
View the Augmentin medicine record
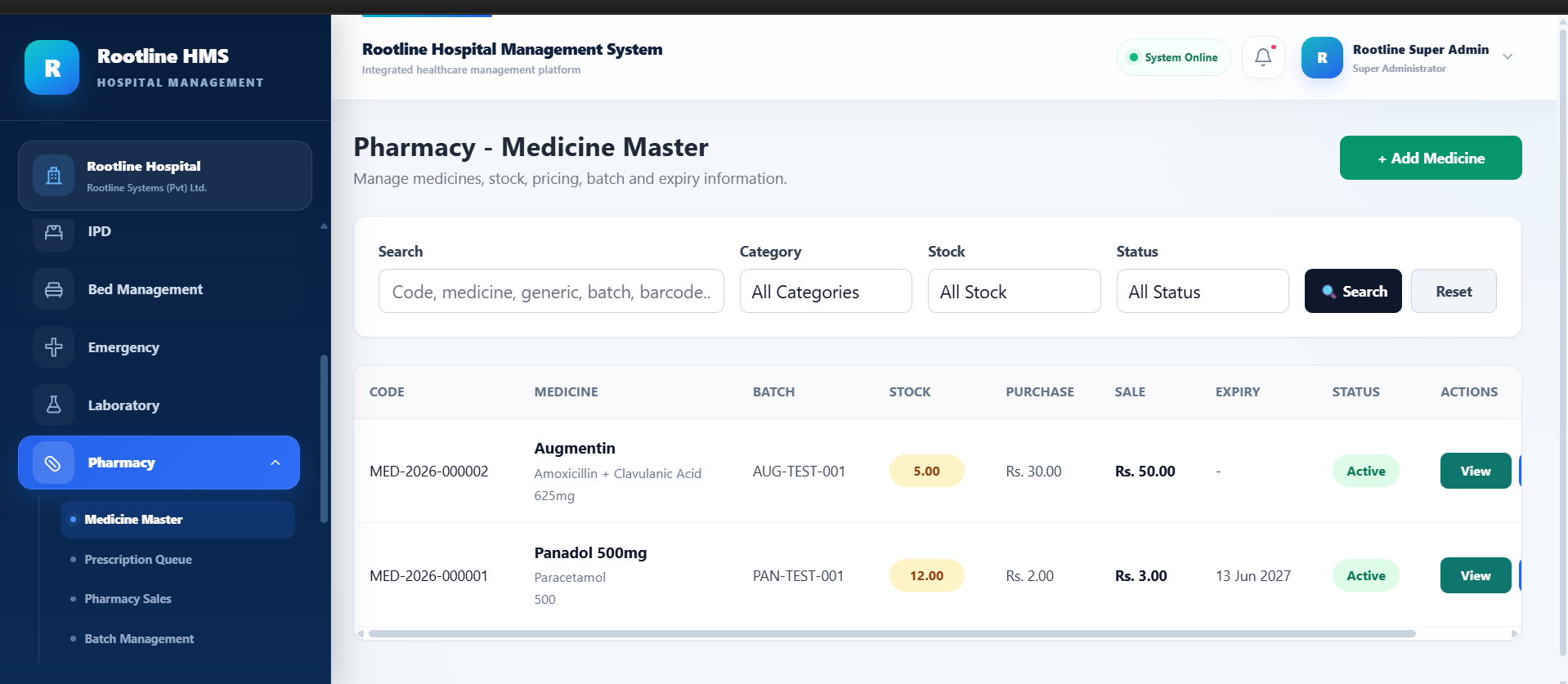coord(1476,471)
